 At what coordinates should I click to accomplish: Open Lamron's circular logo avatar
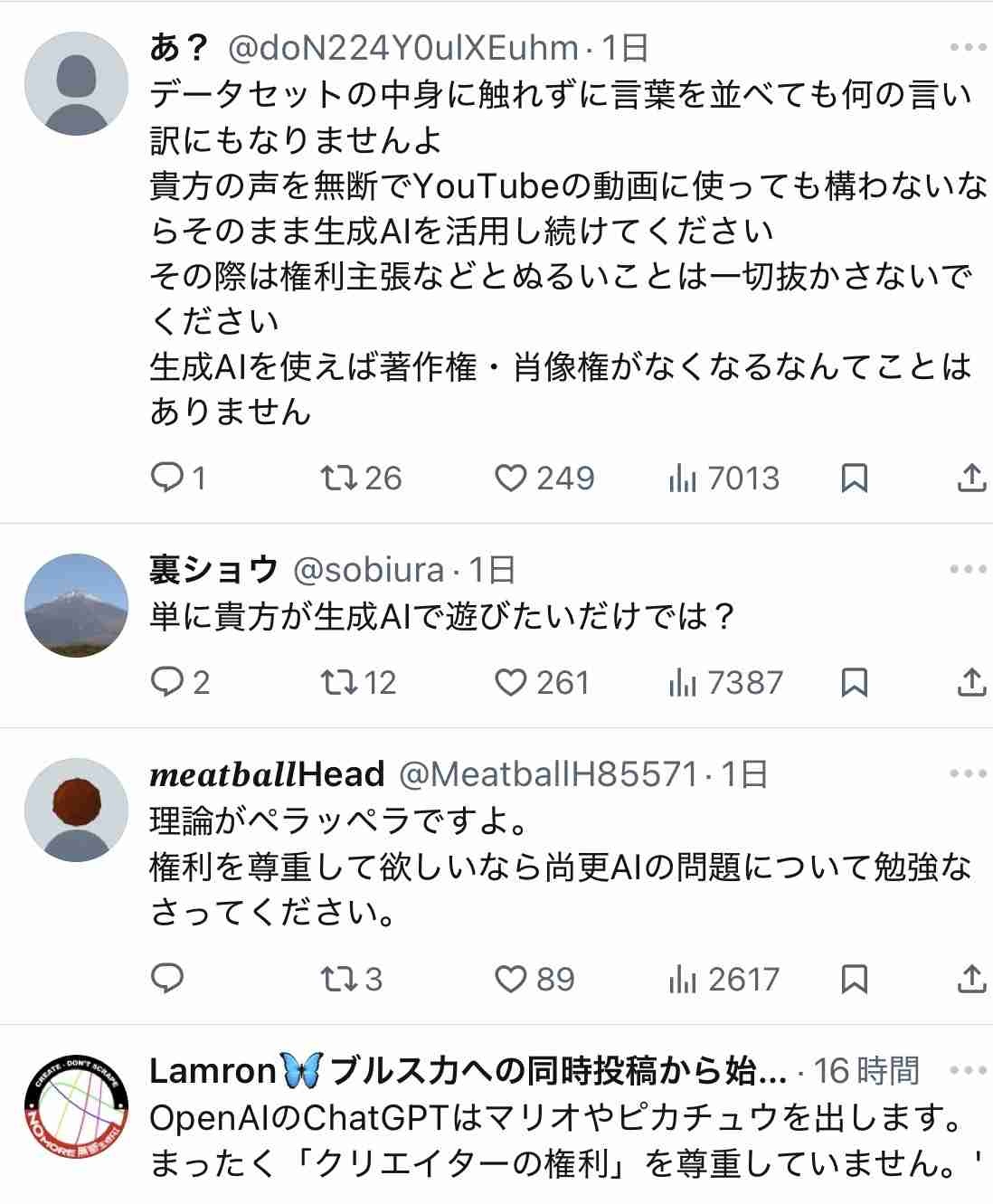(x=76, y=1104)
